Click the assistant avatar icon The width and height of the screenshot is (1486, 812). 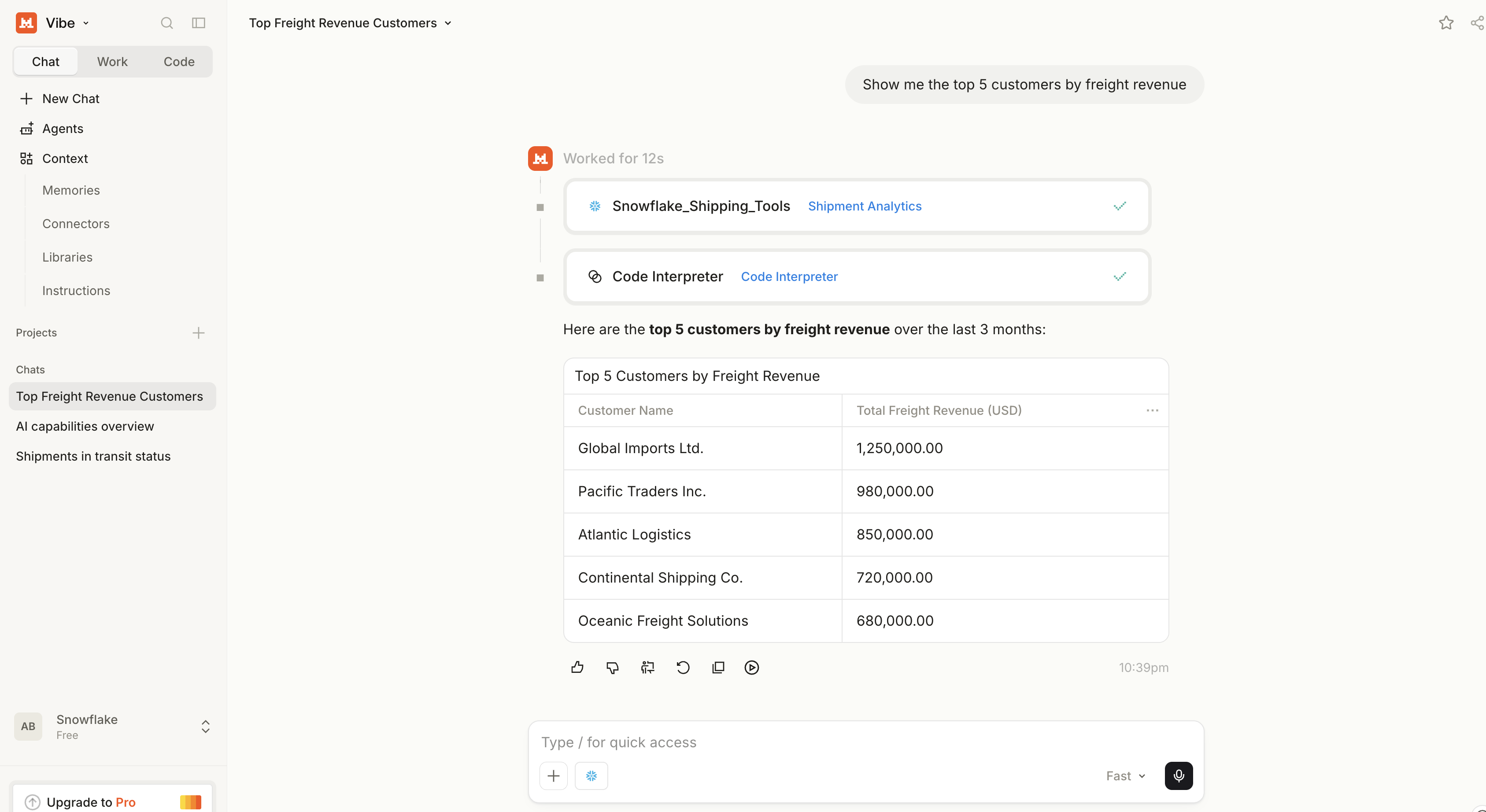click(x=540, y=159)
